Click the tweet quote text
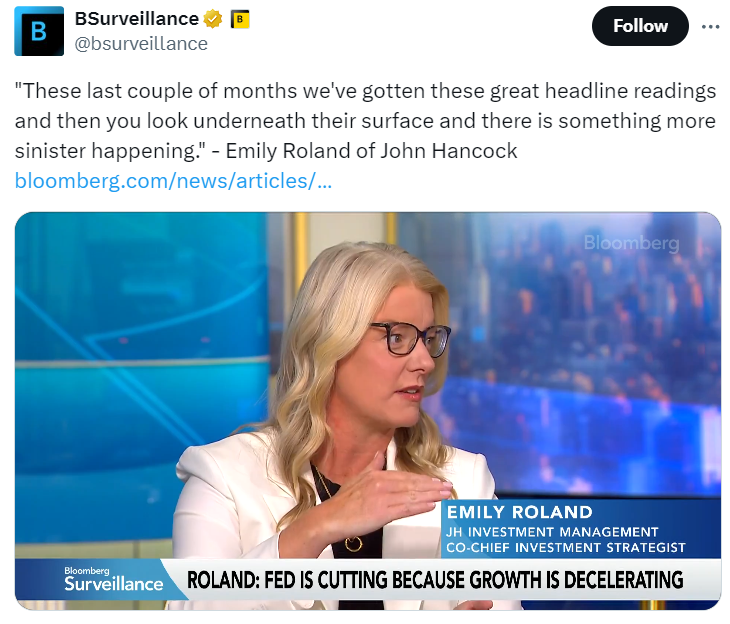This screenshot has height=624, width=730. [365, 121]
